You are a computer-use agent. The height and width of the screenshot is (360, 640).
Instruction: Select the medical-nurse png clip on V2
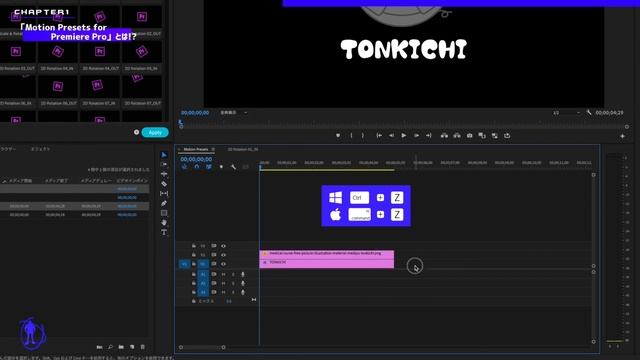point(327,254)
